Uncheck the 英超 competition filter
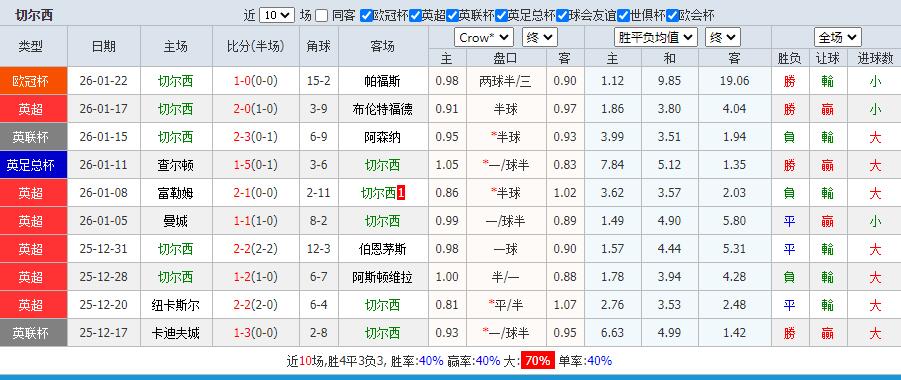 pyautogui.click(x=415, y=16)
